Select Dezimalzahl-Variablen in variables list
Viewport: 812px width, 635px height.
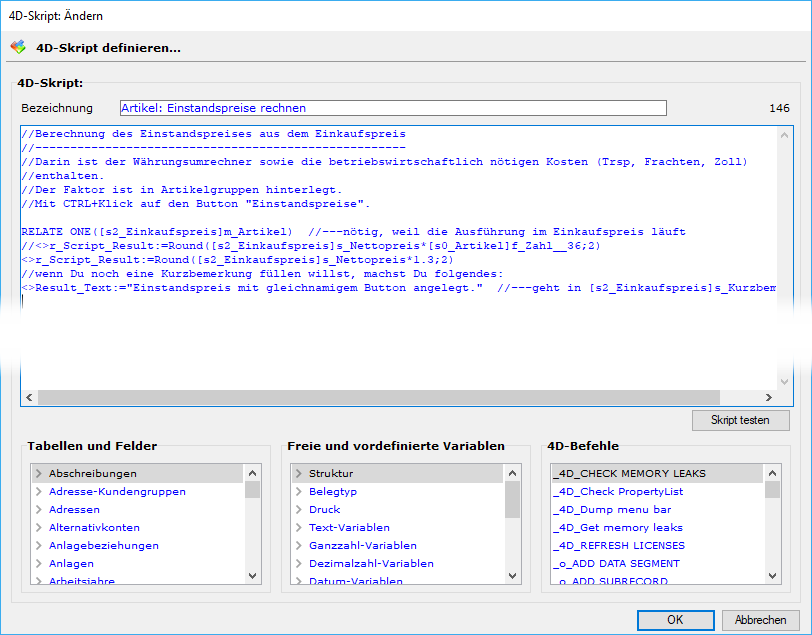pos(371,564)
